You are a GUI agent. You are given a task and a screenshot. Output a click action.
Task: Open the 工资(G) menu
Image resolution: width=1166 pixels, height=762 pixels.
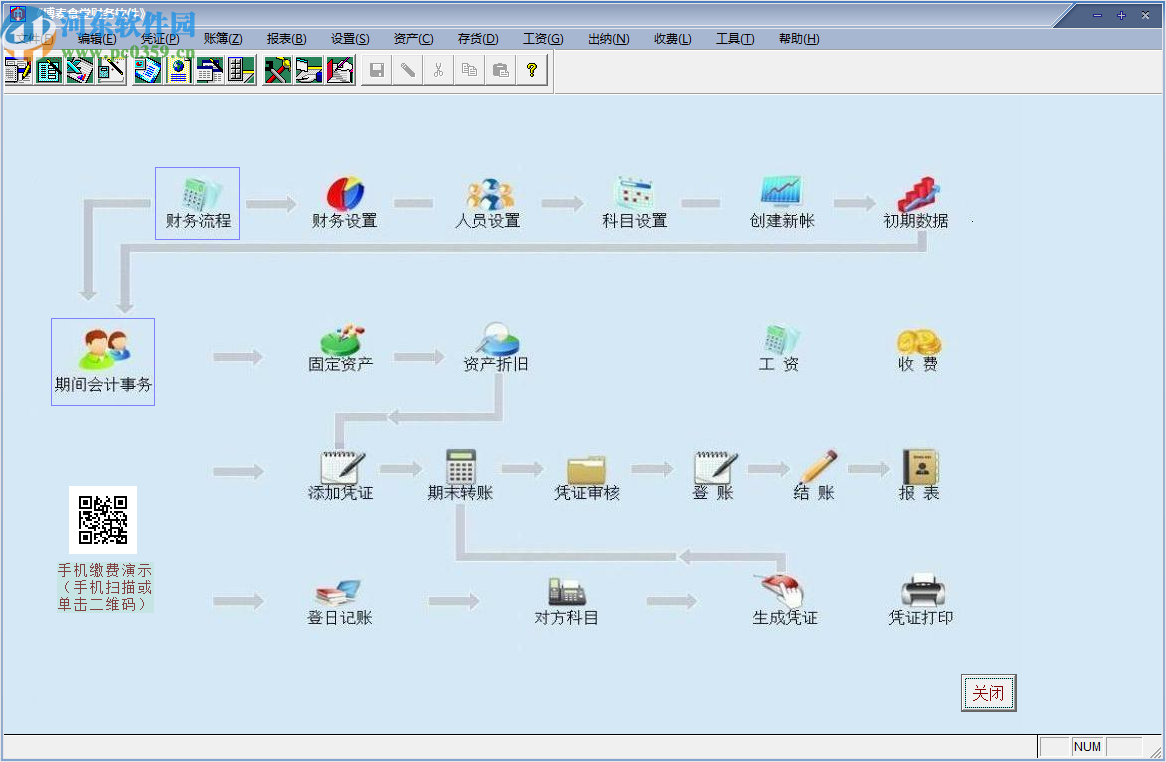[x=543, y=39]
